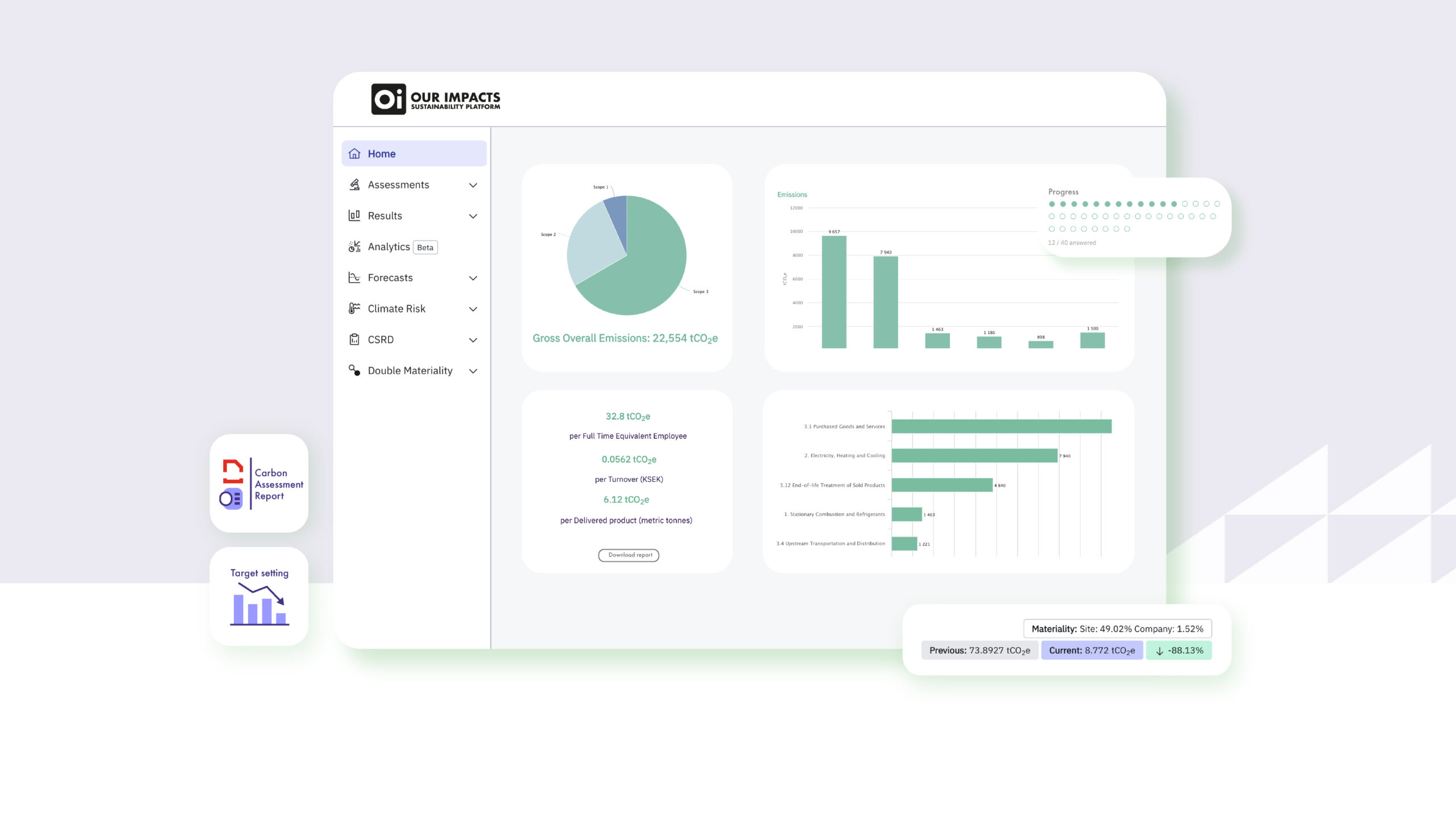Open the Carbon Assessment Report card
The width and height of the screenshot is (1456, 815).
point(259,483)
